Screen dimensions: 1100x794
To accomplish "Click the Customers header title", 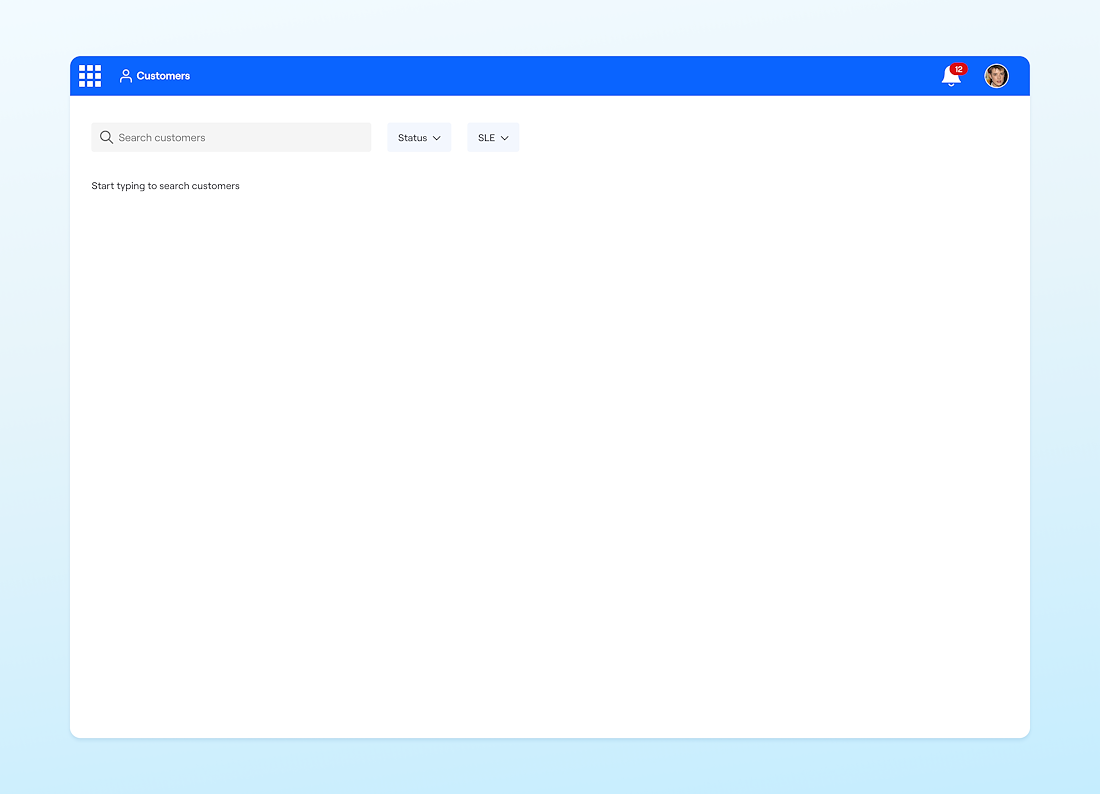I will [x=163, y=76].
